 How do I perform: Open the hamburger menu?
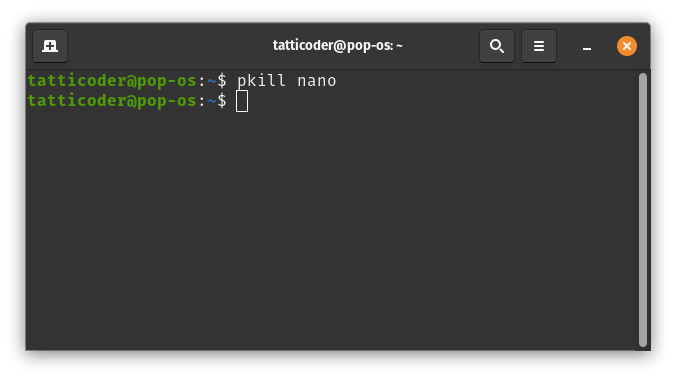click(x=538, y=46)
